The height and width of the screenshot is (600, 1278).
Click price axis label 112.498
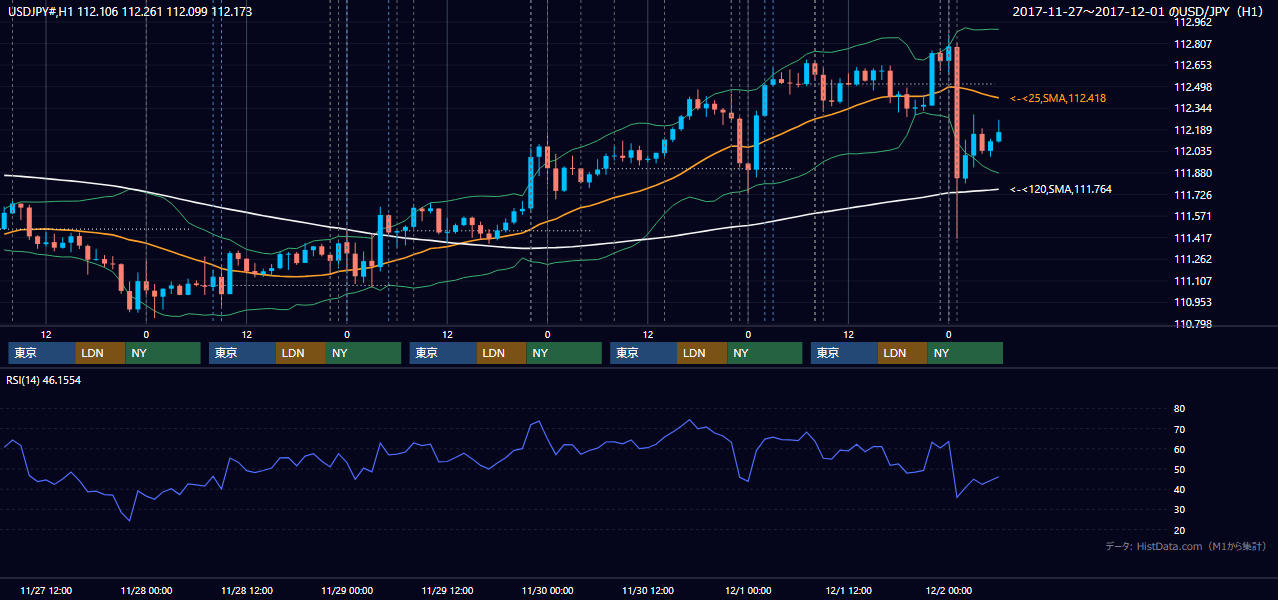pyautogui.click(x=1192, y=87)
